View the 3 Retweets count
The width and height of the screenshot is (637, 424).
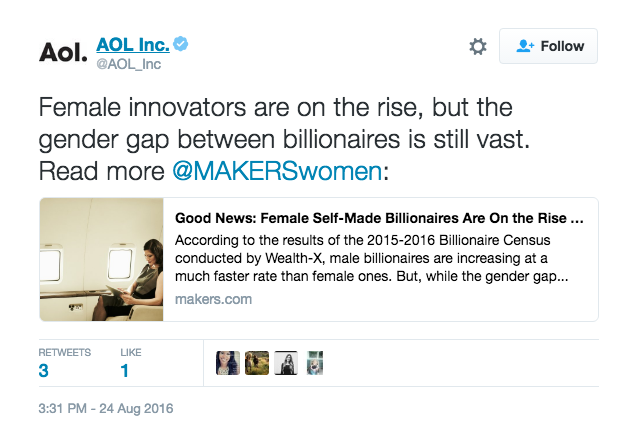[x=45, y=371]
